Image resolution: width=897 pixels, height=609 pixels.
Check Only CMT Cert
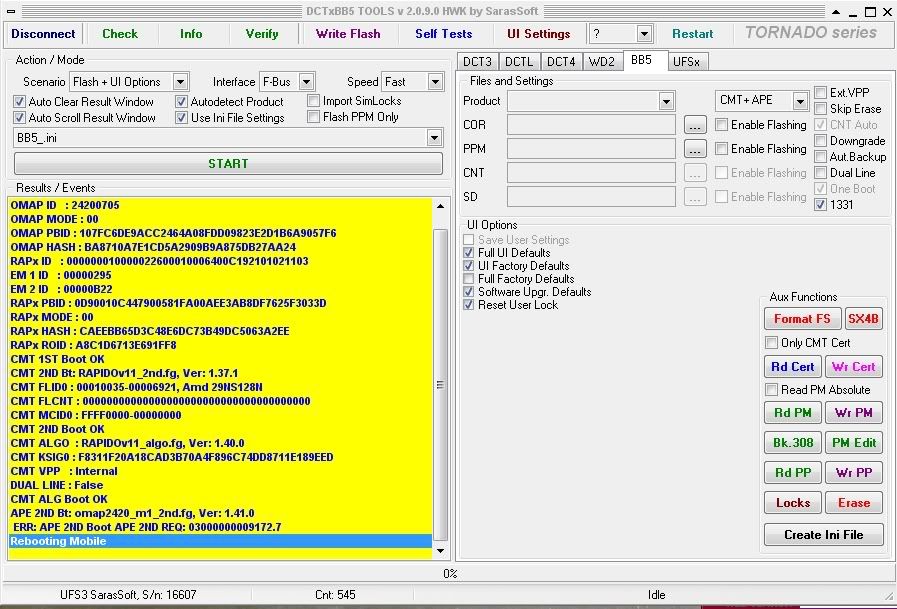click(772, 343)
